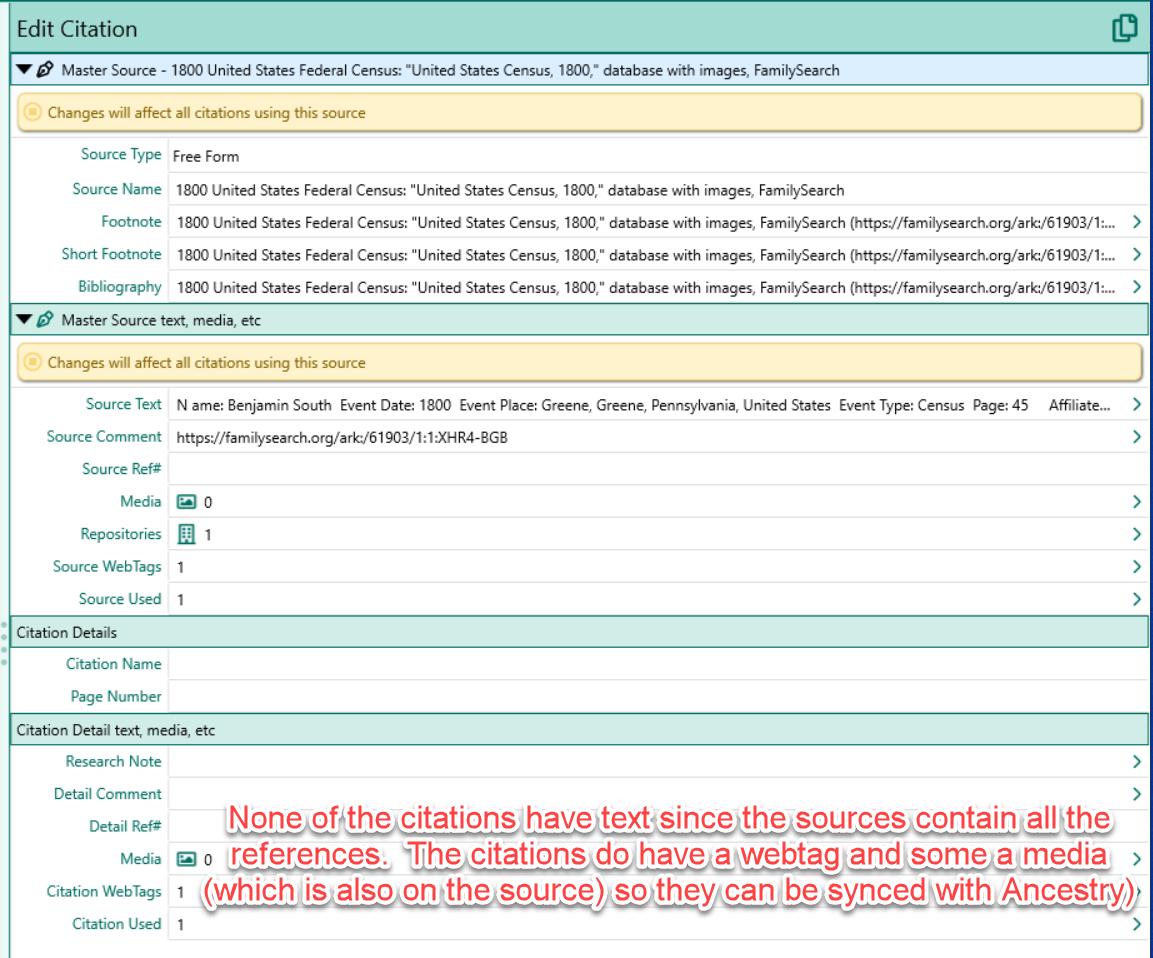Click the Research Note label
Screen dimensions: 1153x958
113,762
